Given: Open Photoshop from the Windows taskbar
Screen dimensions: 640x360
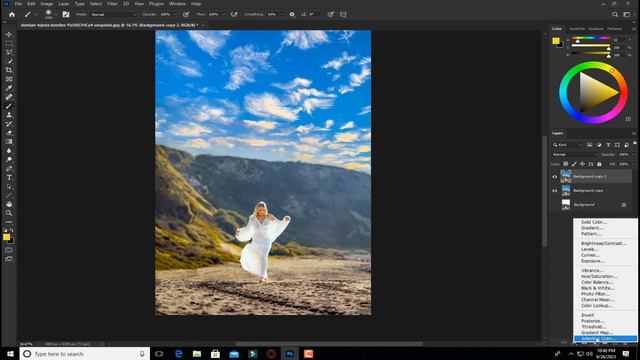Looking at the screenshot, I should pyautogui.click(x=290, y=354).
